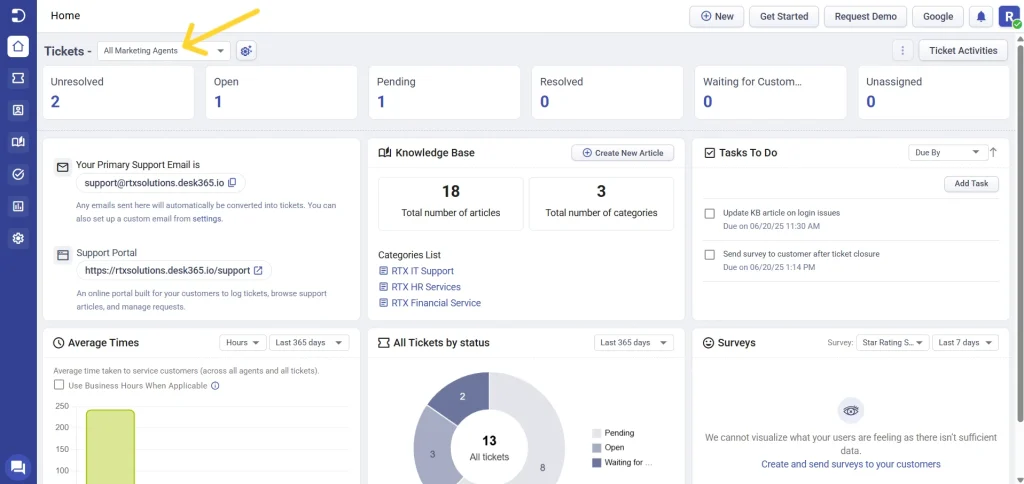This screenshot has height=484, width=1024.
Task: Click the Business Hours info icon
Action: click(x=215, y=385)
